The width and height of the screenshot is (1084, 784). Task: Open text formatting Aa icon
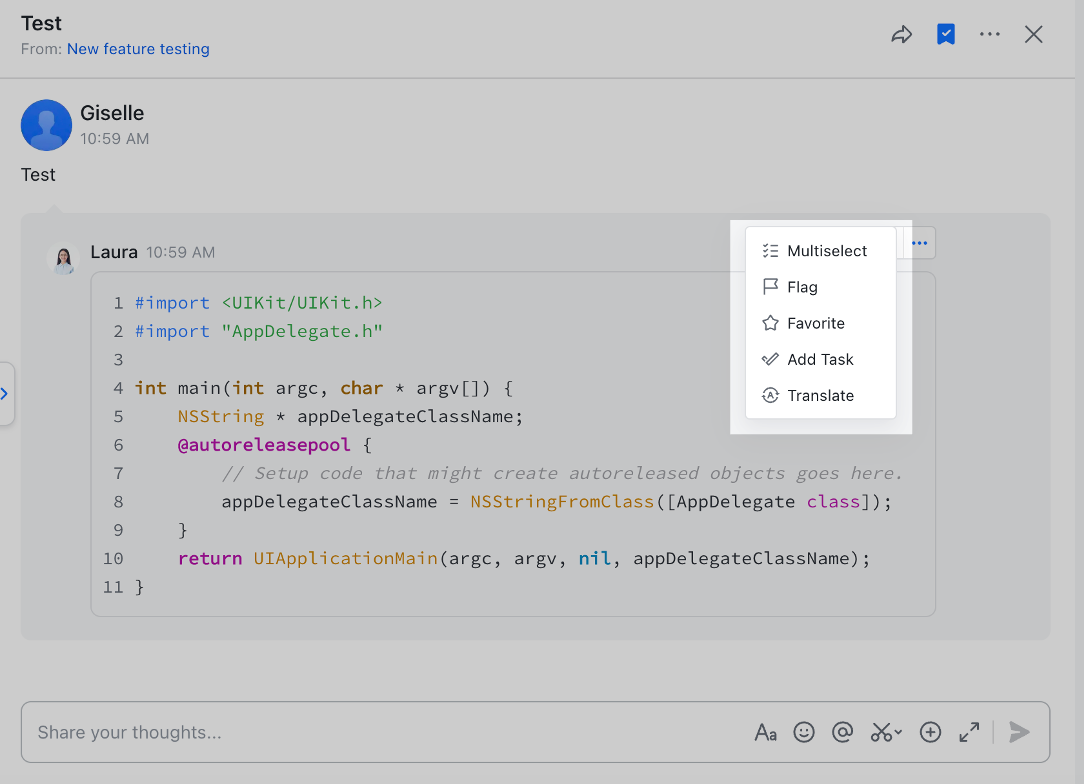(765, 733)
